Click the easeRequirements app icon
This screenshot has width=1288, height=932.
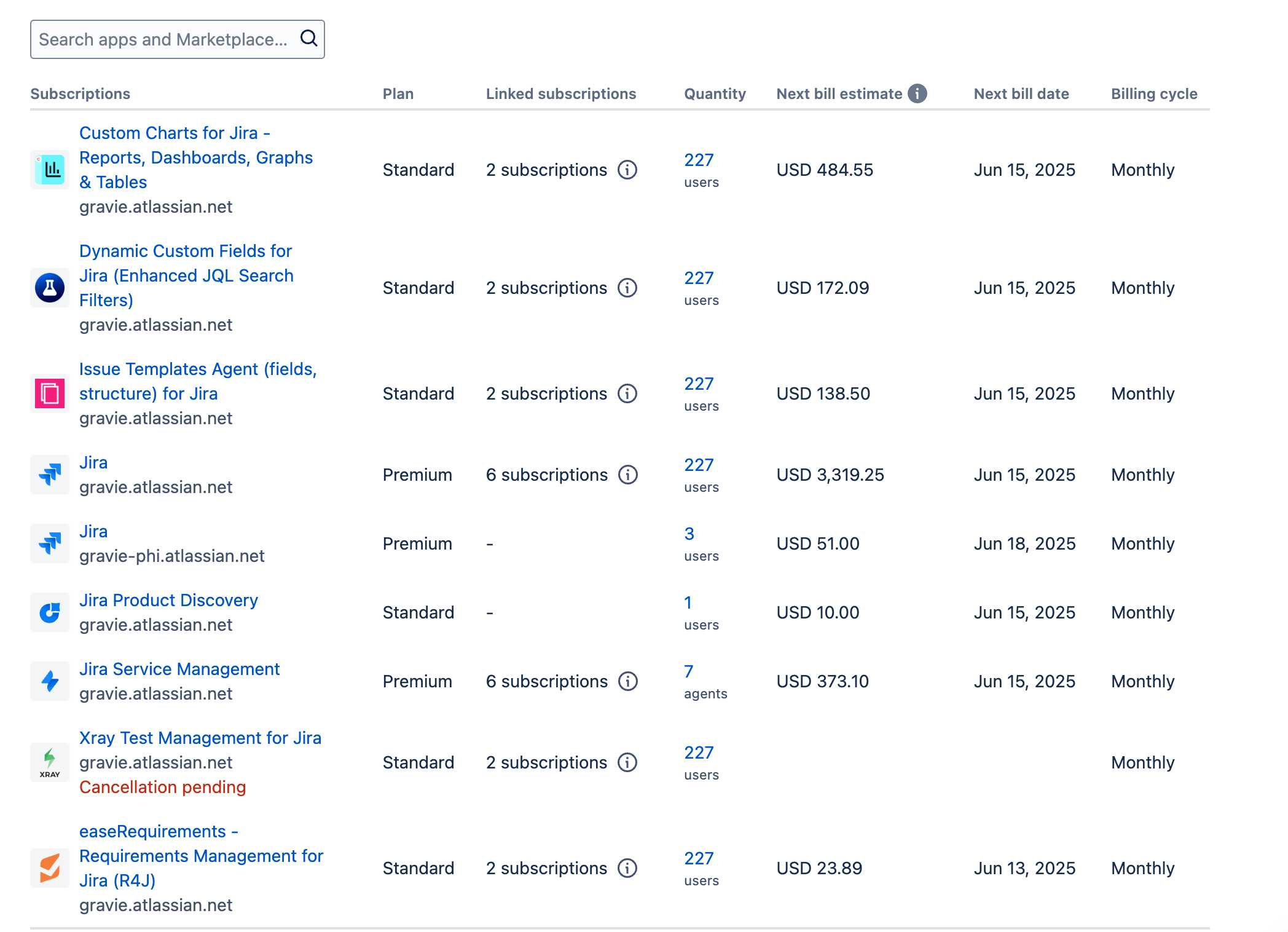[50, 868]
